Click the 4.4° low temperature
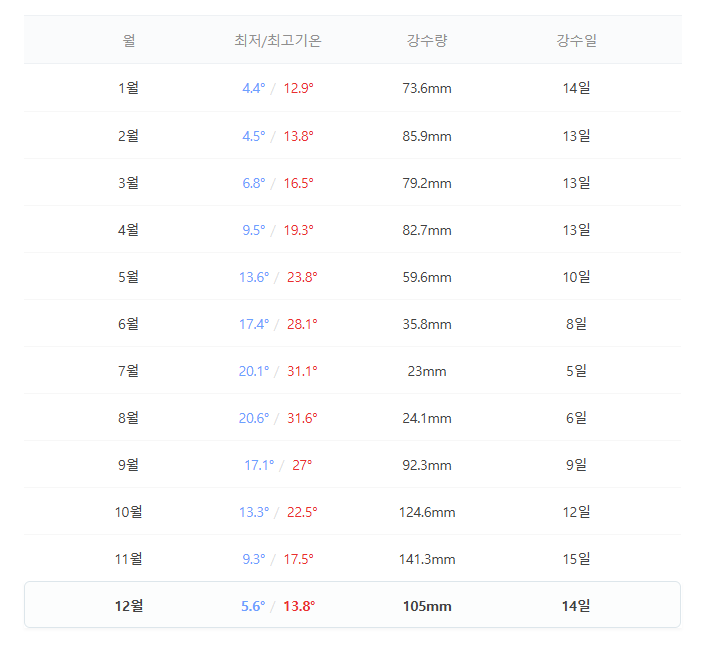Viewport: 707px width, 647px height. click(x=254, y=88)
